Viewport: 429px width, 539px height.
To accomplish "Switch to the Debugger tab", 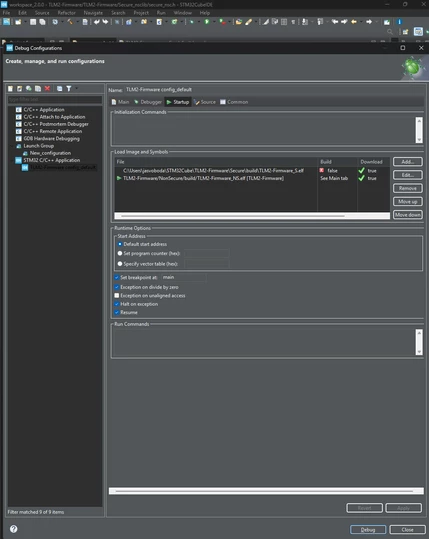I will coord(148,102).
